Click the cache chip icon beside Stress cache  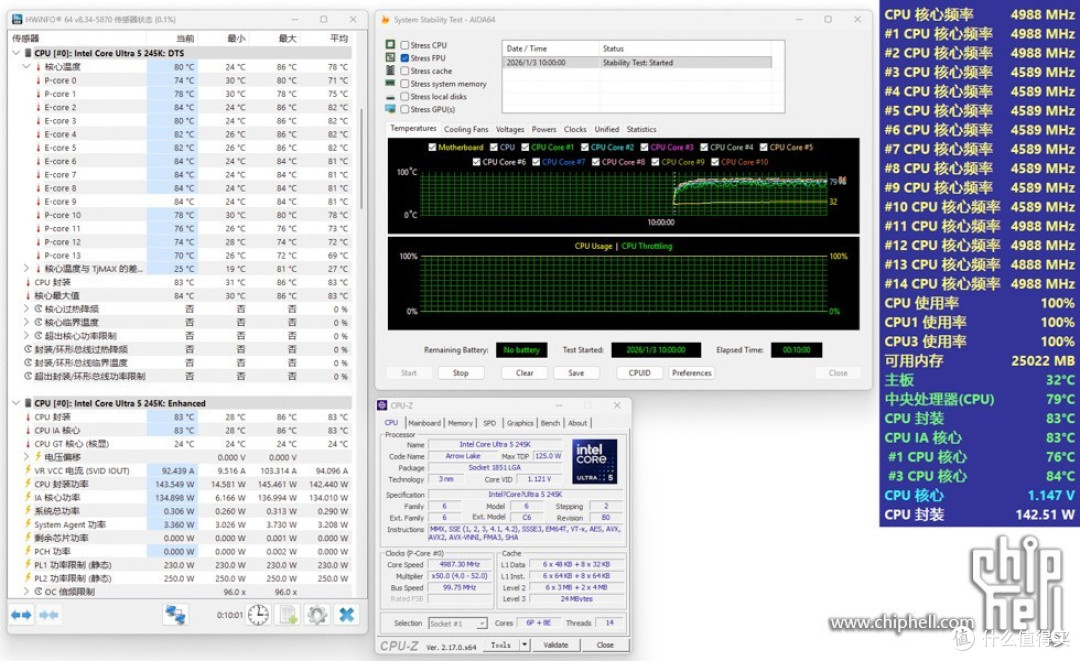(391, 70)
